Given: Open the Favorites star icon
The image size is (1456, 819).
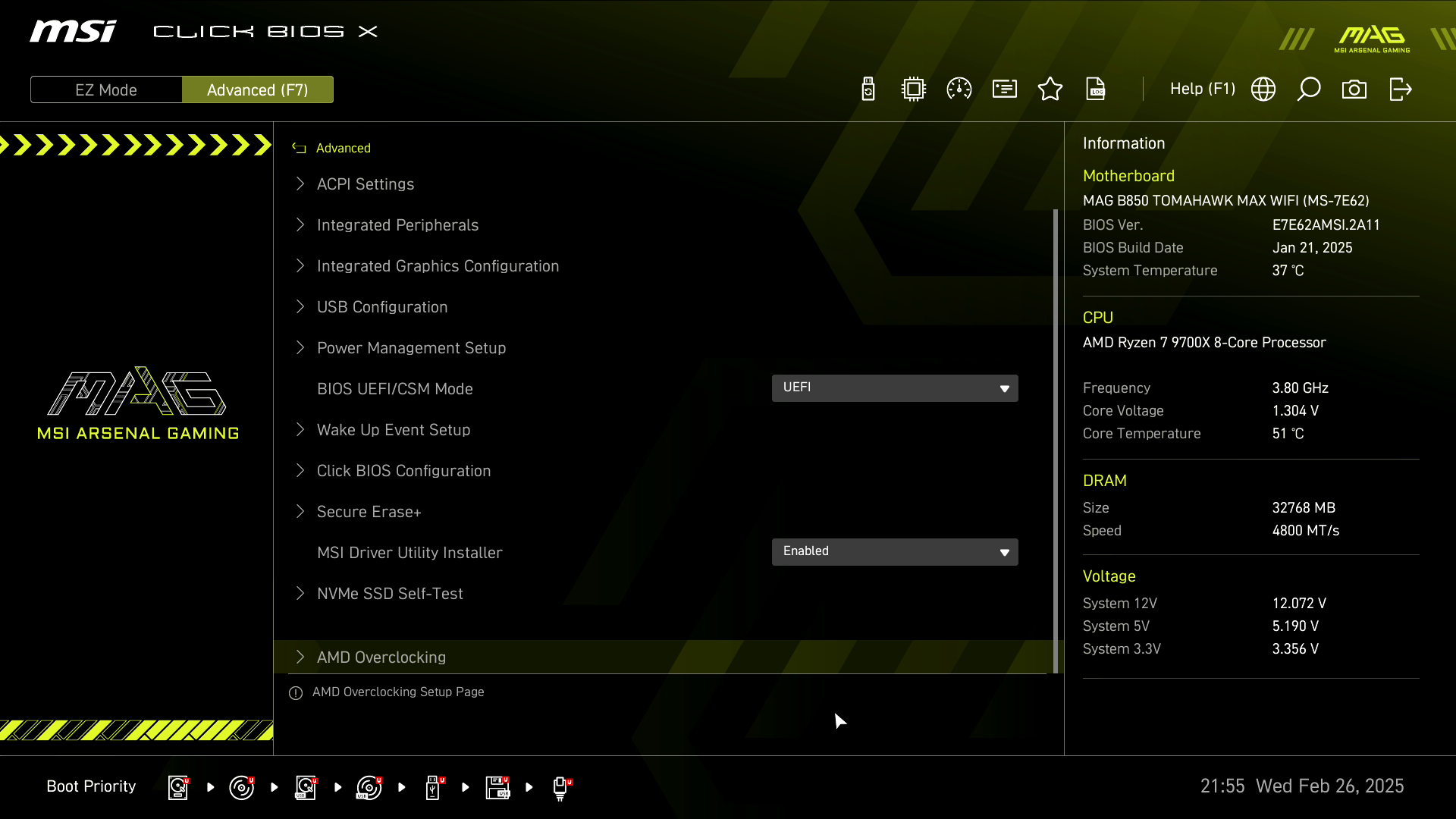Looking at the screenshot, I should [1050, 89].
